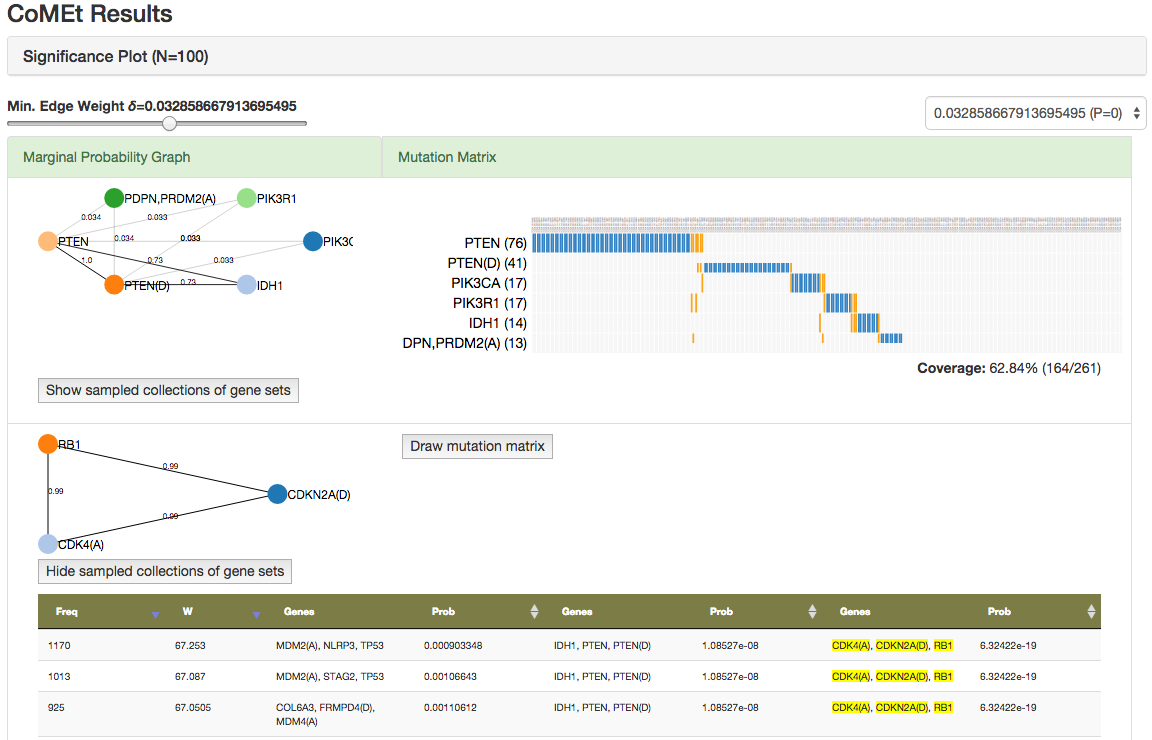
Task: Click the light green PIK3R1 graph node
Action: click(x=246, y=198)
